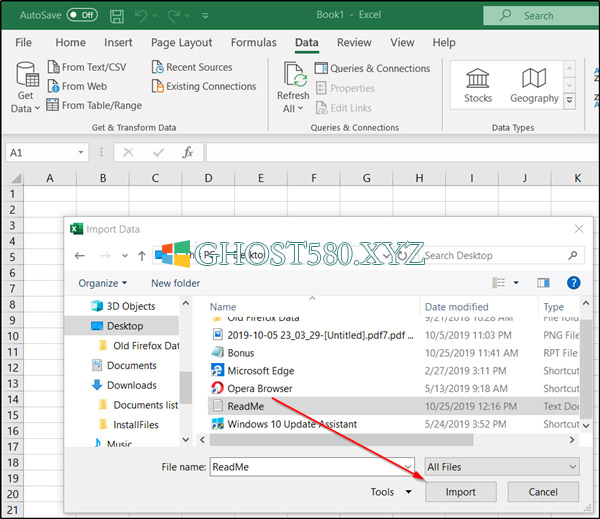Select the Opera Browser shortcut
Screen dimensions: 600x519
pyautogui.click(x=259, y=388)
